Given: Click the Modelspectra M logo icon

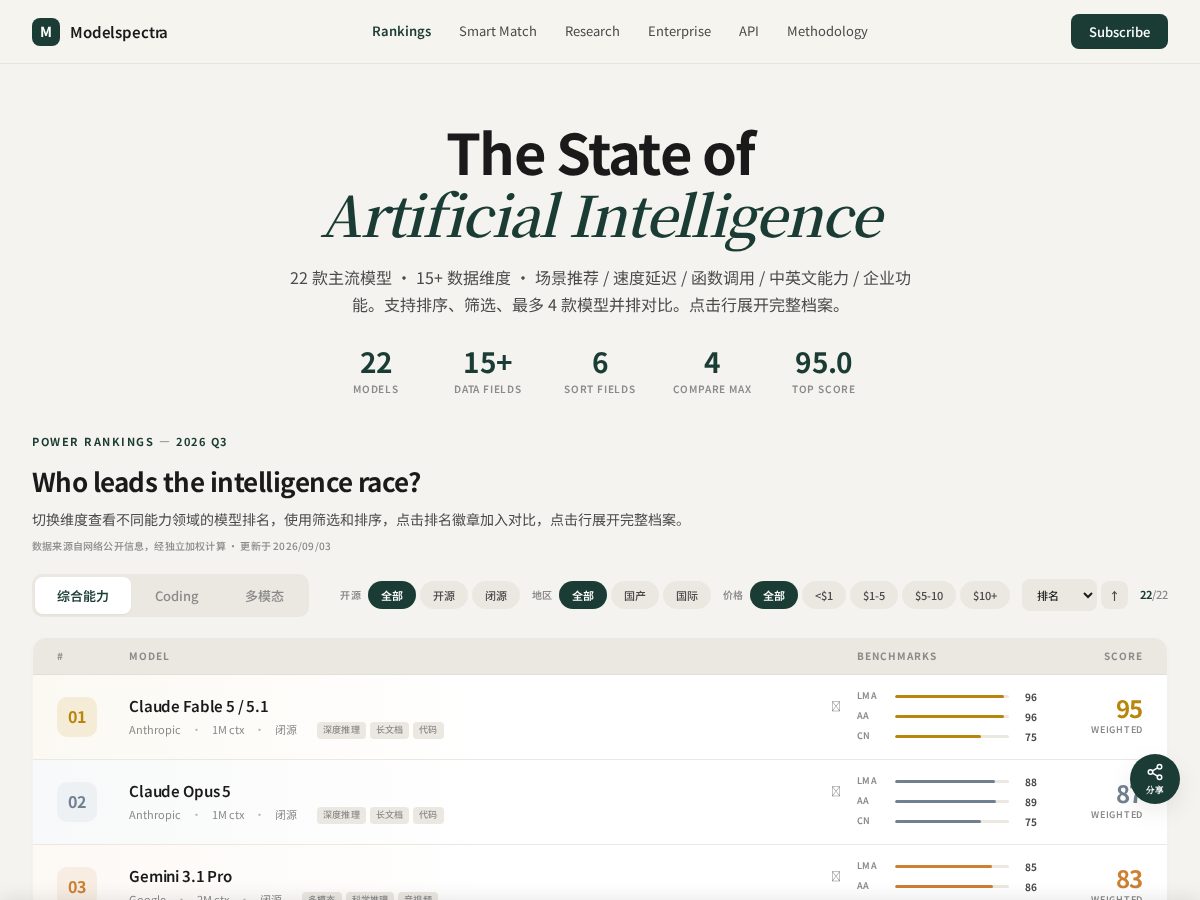Looking at the screenshot, I should pos(46,32).
